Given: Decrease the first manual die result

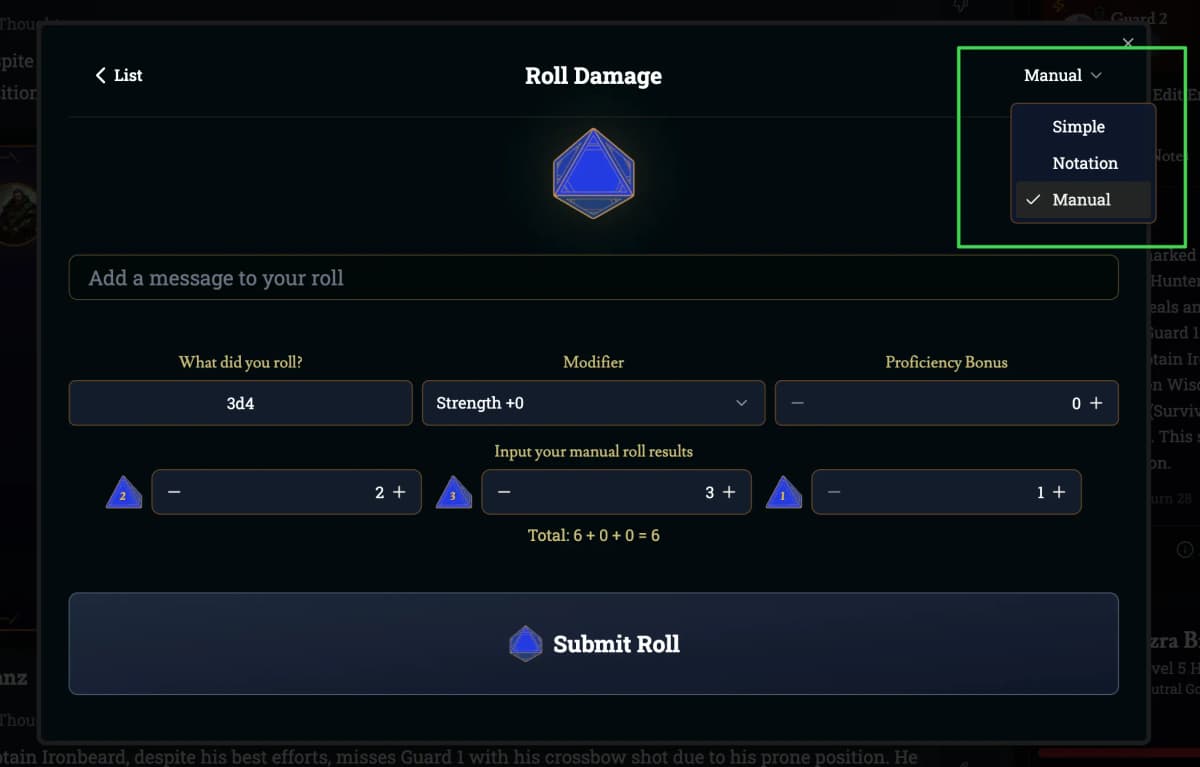Looking at the screenshot, I should [174, 492].
